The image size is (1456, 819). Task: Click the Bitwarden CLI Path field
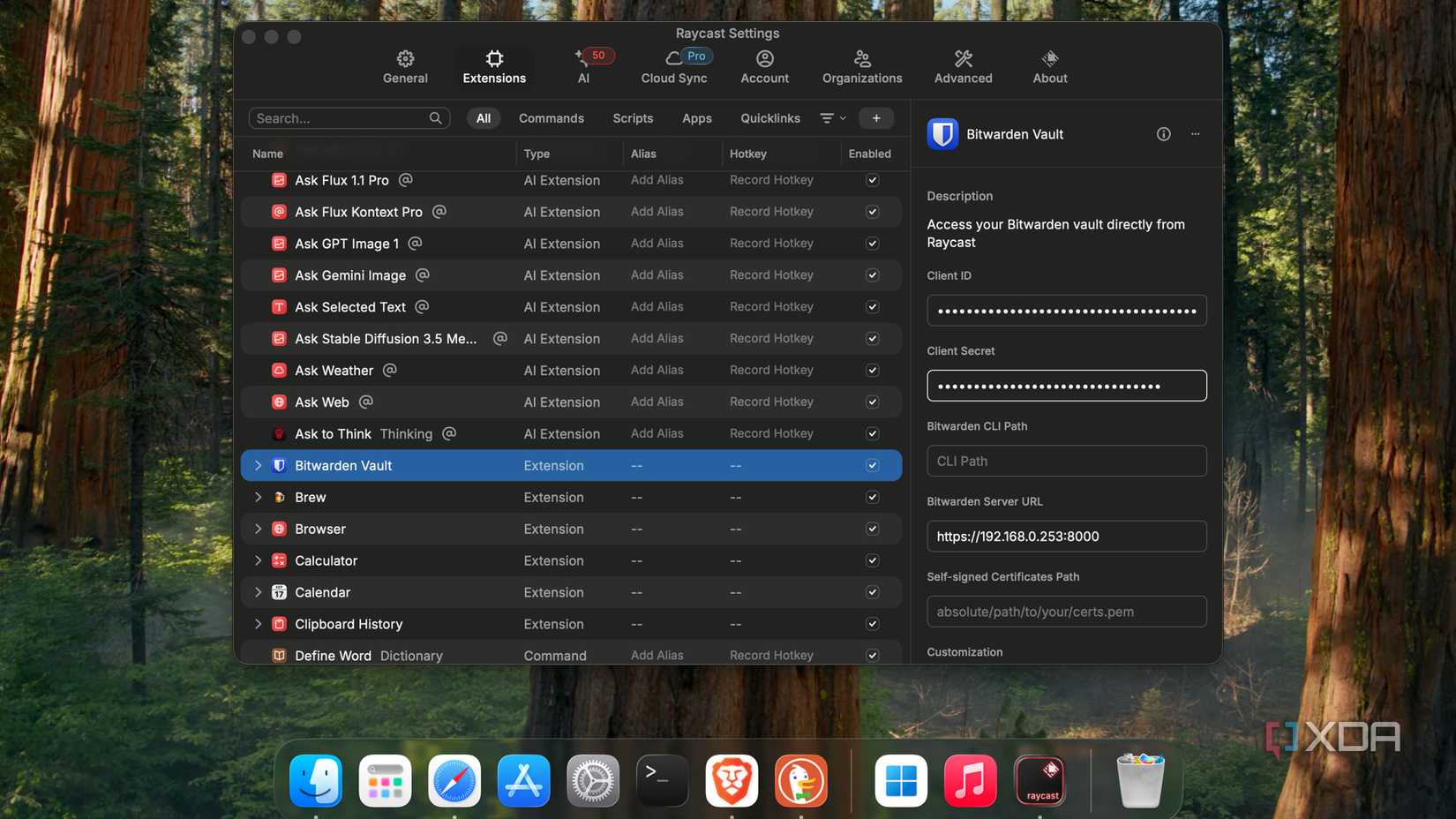click(x=1066, y=461)
